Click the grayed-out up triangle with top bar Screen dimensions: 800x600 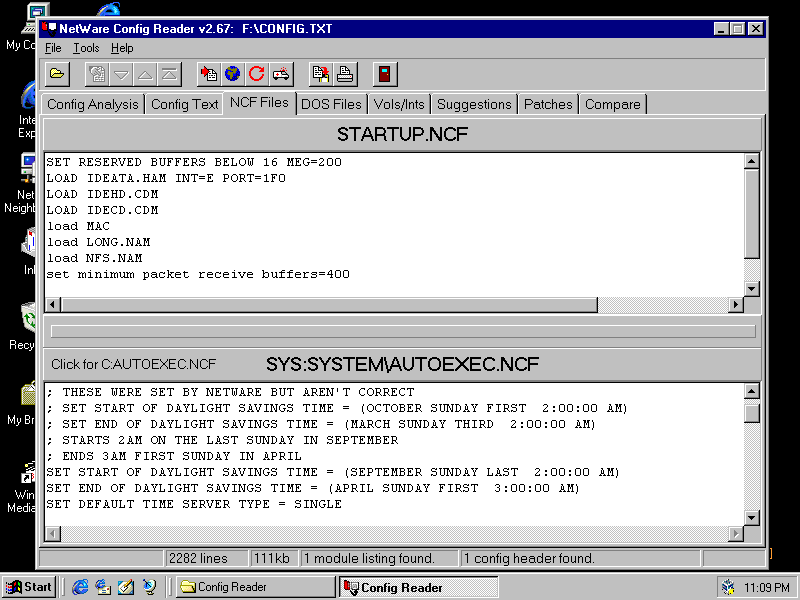[x=170, y=74]
